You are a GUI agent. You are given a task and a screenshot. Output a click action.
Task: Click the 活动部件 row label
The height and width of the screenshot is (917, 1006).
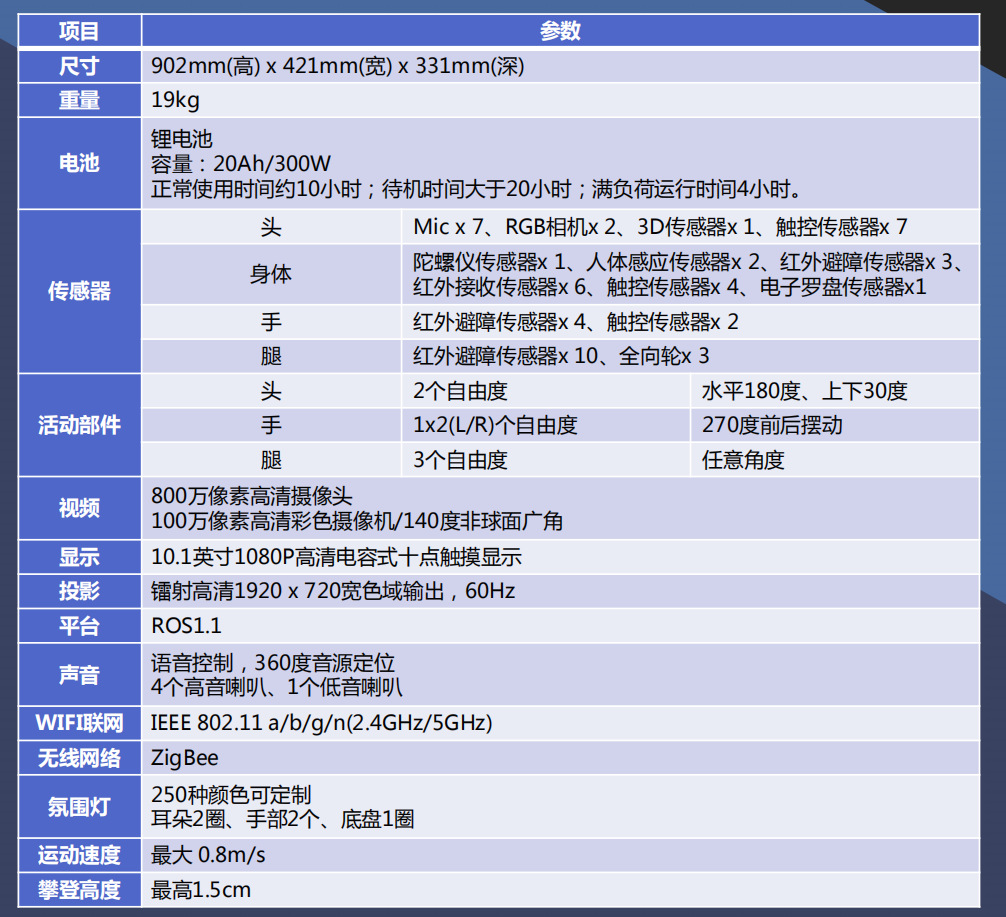click(x=80, y=425)
